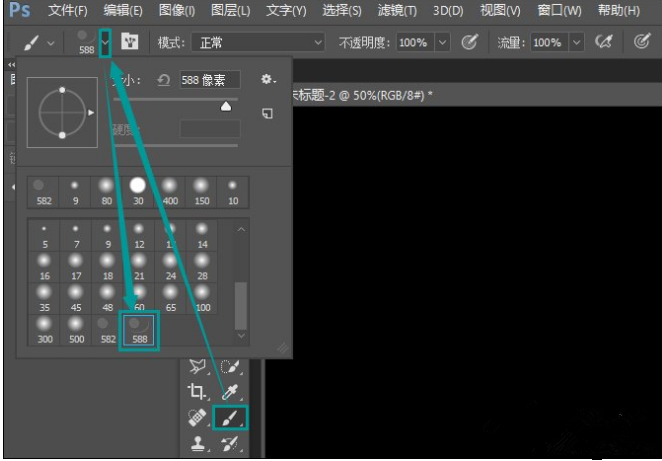Open the 滤镜(T) menu
This screenshot has width=662, height=461.
[x=397, y=11]
